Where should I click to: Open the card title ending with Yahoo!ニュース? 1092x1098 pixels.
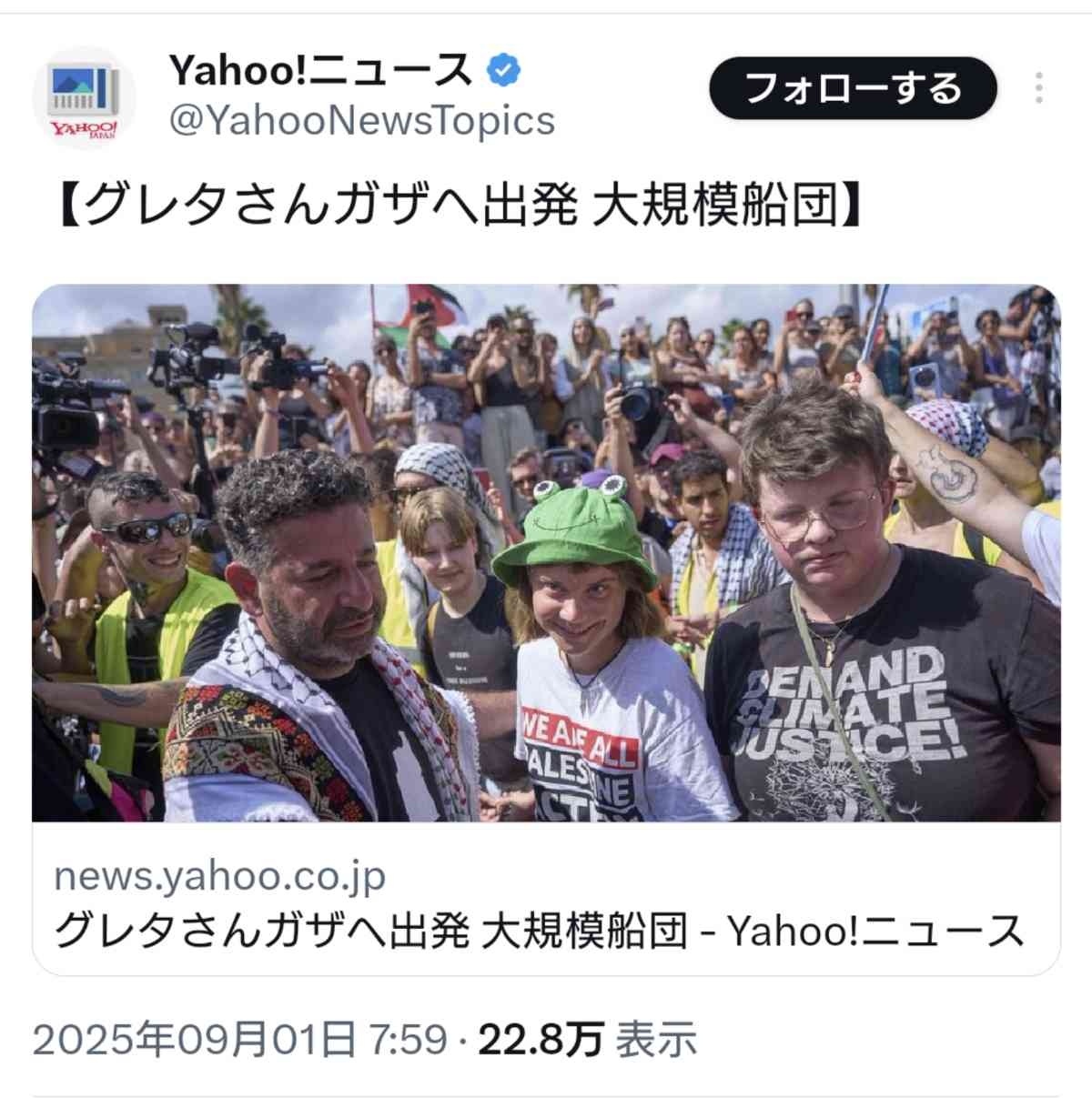coord(539,931)
